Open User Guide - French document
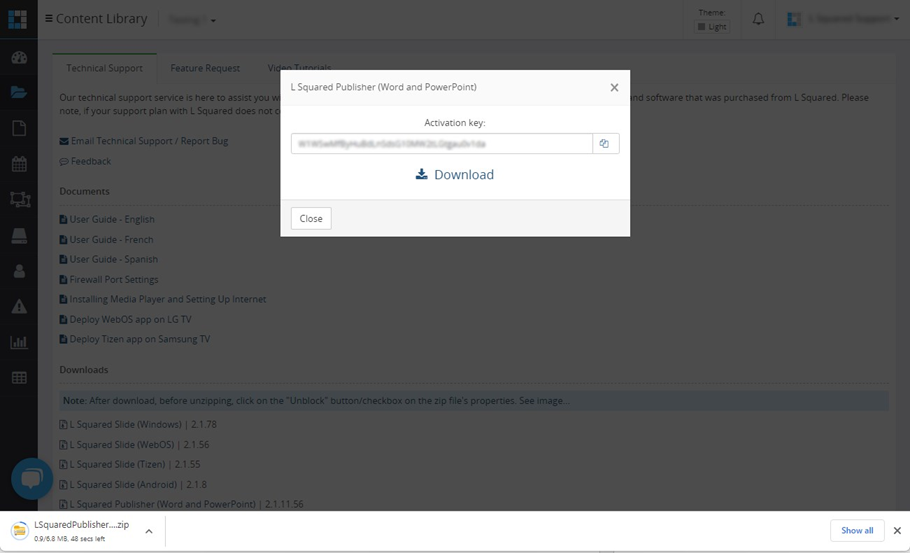910x553 pixels. pos(111,240)
